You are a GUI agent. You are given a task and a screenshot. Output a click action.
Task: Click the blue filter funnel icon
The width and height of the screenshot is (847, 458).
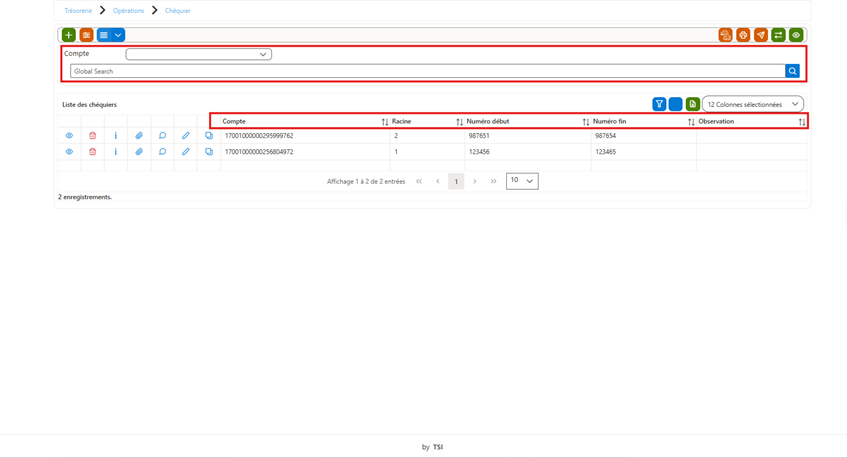point(659,104)
